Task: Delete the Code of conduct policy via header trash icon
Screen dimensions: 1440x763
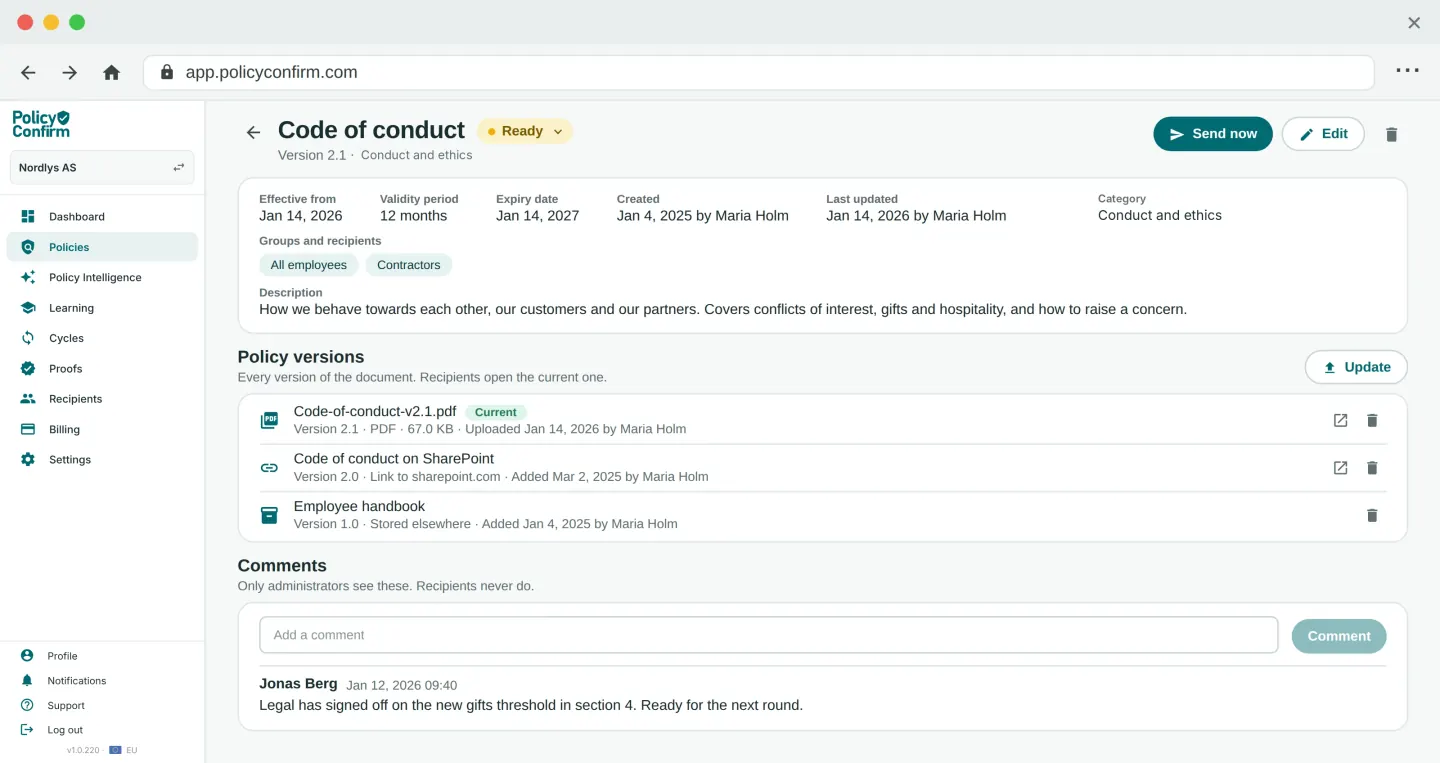Action: tap(1391, 134)
